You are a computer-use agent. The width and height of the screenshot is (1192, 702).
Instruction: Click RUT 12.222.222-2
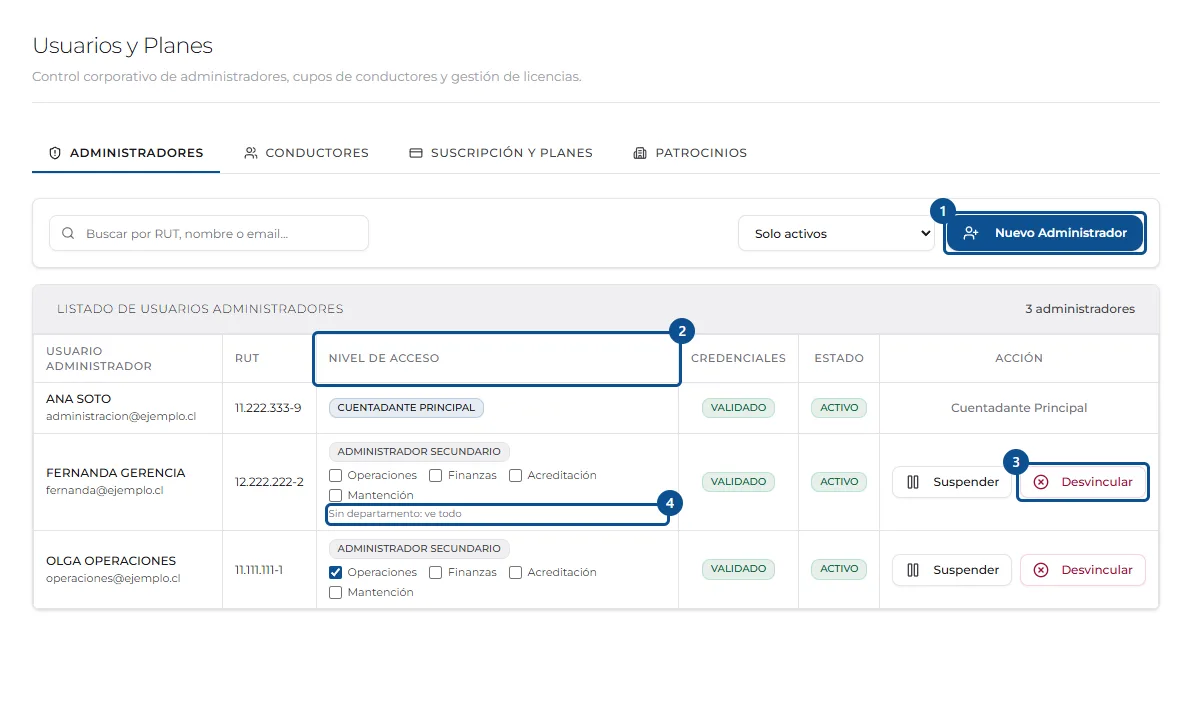pyautogui.click(x=269, y=482)
